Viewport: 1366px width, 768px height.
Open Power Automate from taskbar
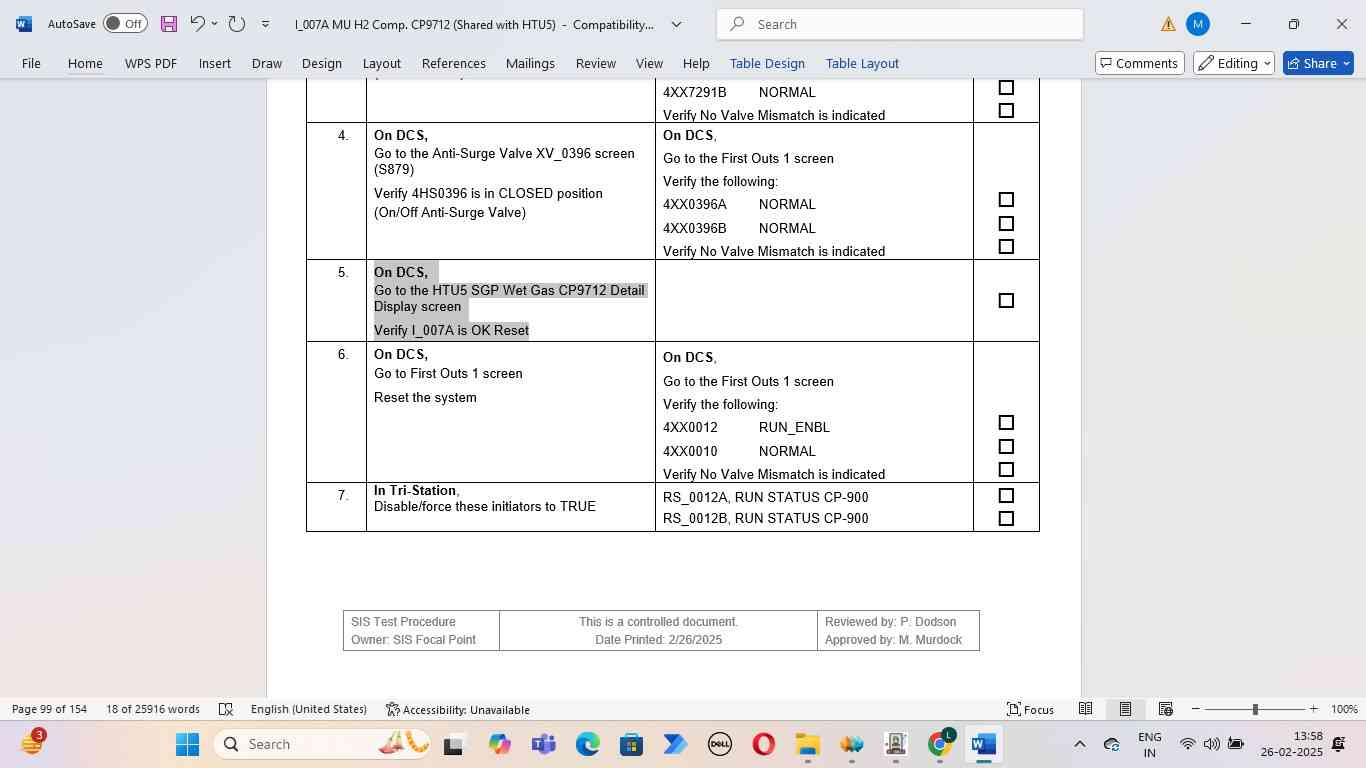675,744
